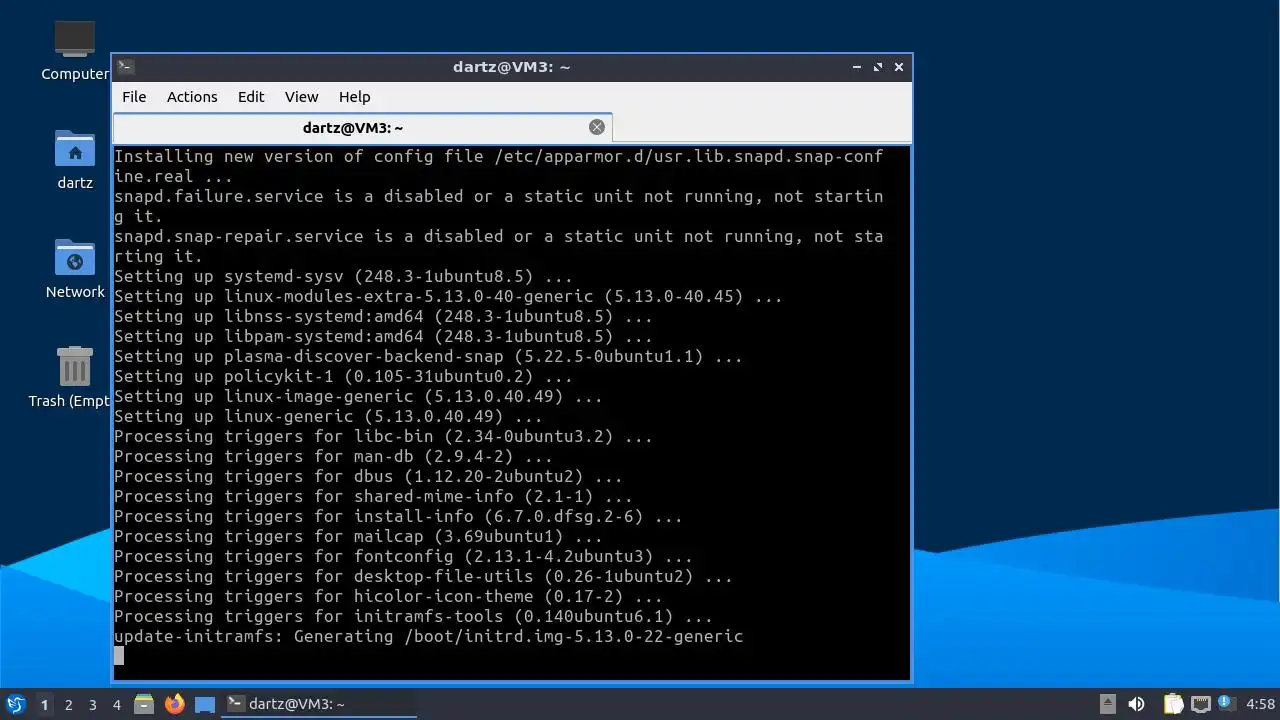This screenshot has height=720, width=1280.
Task: Click the 'Setting up linux-modules-extra' line
Action: pos(448,296)
